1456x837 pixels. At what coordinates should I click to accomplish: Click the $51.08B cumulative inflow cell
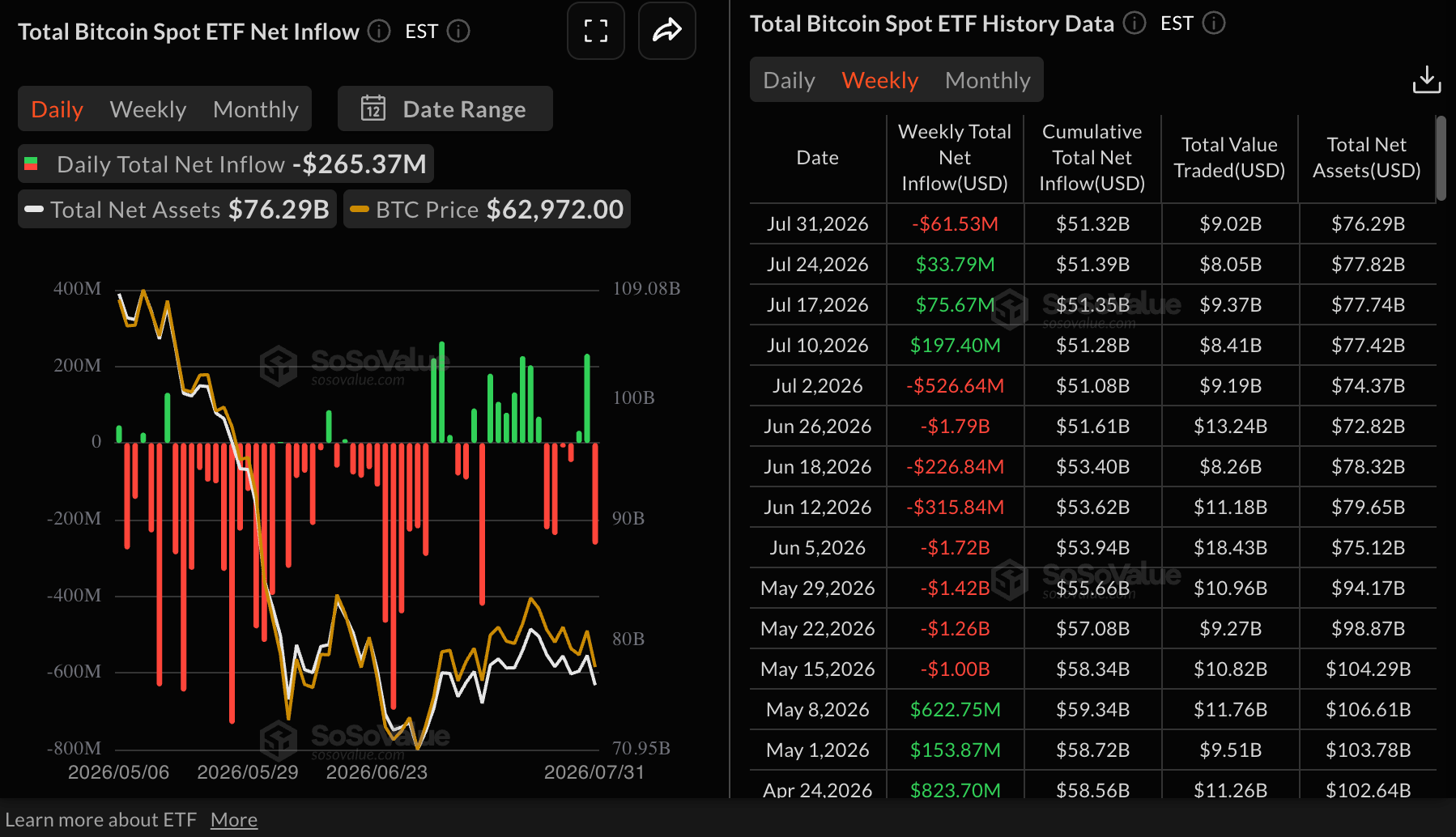pos(1092,385)
